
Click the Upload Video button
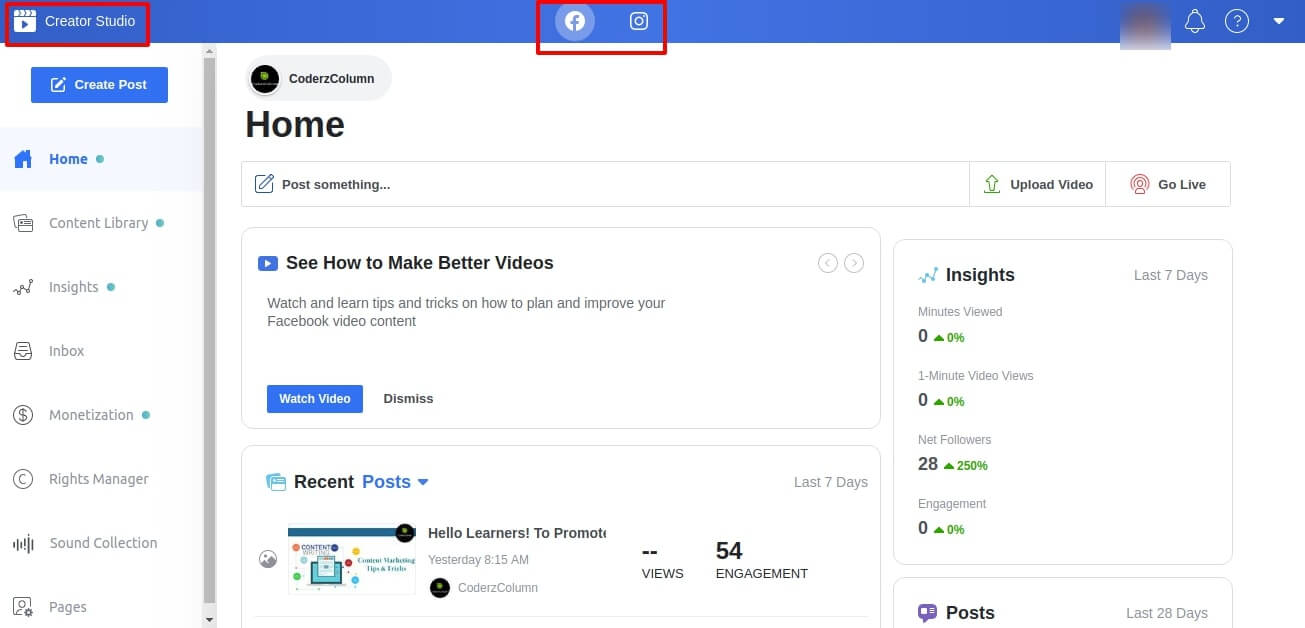point(1037,184)
